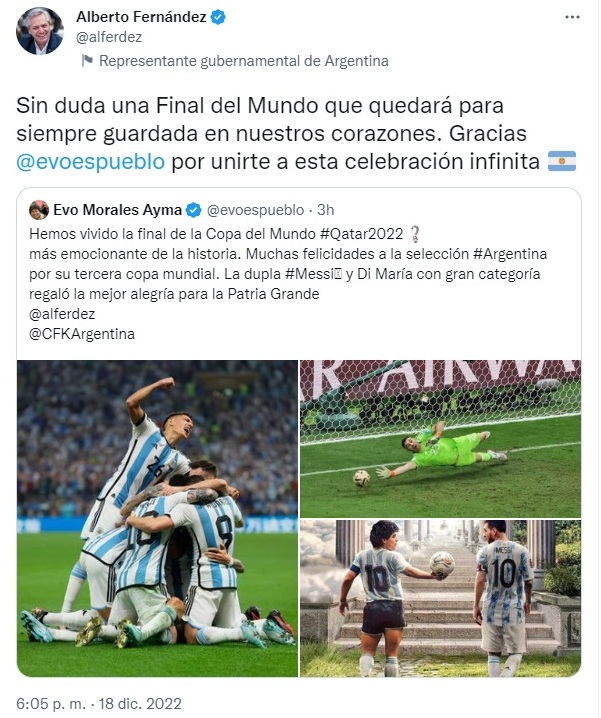Click the tweet timestamp 6:05 p. m.
The height and width of the screenshot is (718, 601).
coord(51,703)
